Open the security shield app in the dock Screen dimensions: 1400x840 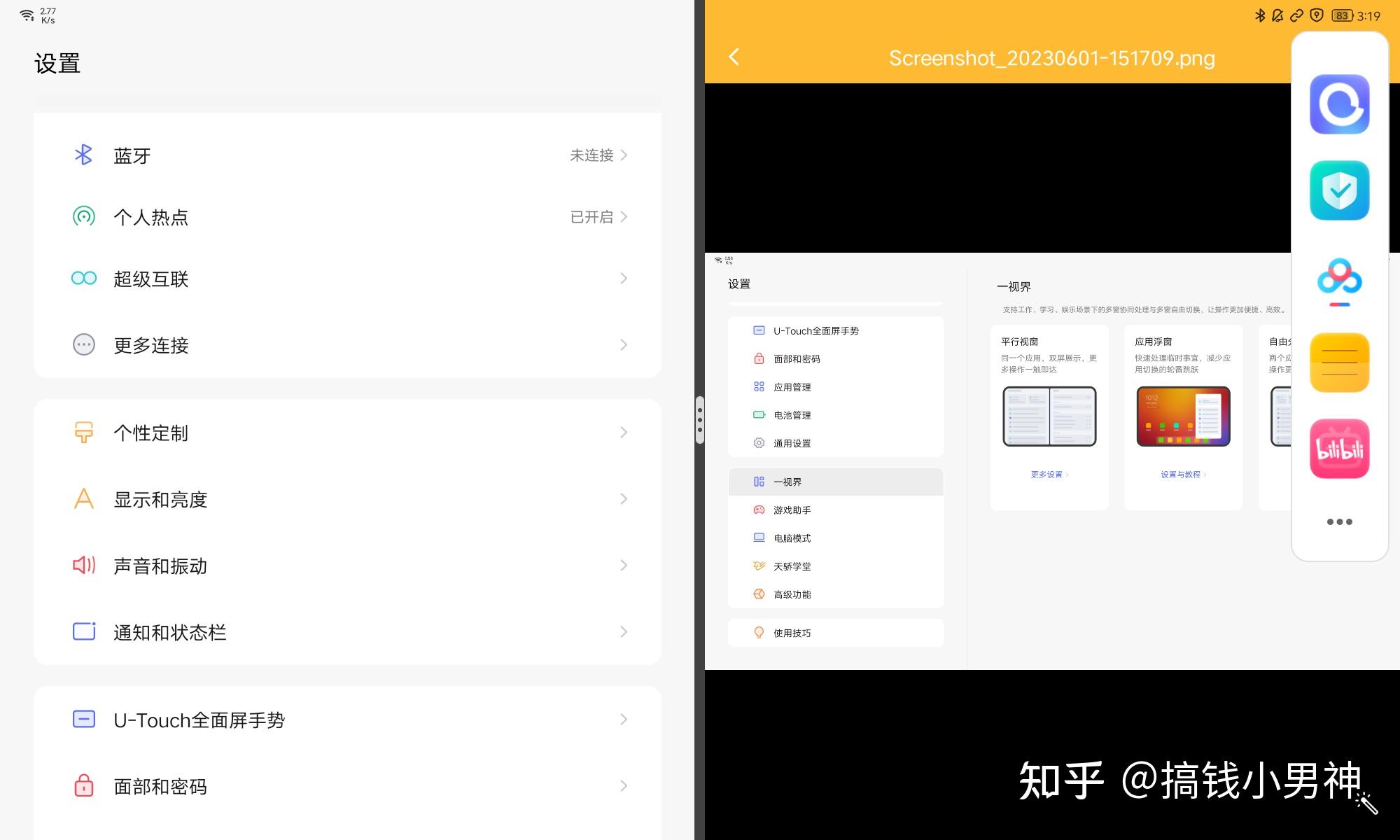click(x=1339, y=190)
